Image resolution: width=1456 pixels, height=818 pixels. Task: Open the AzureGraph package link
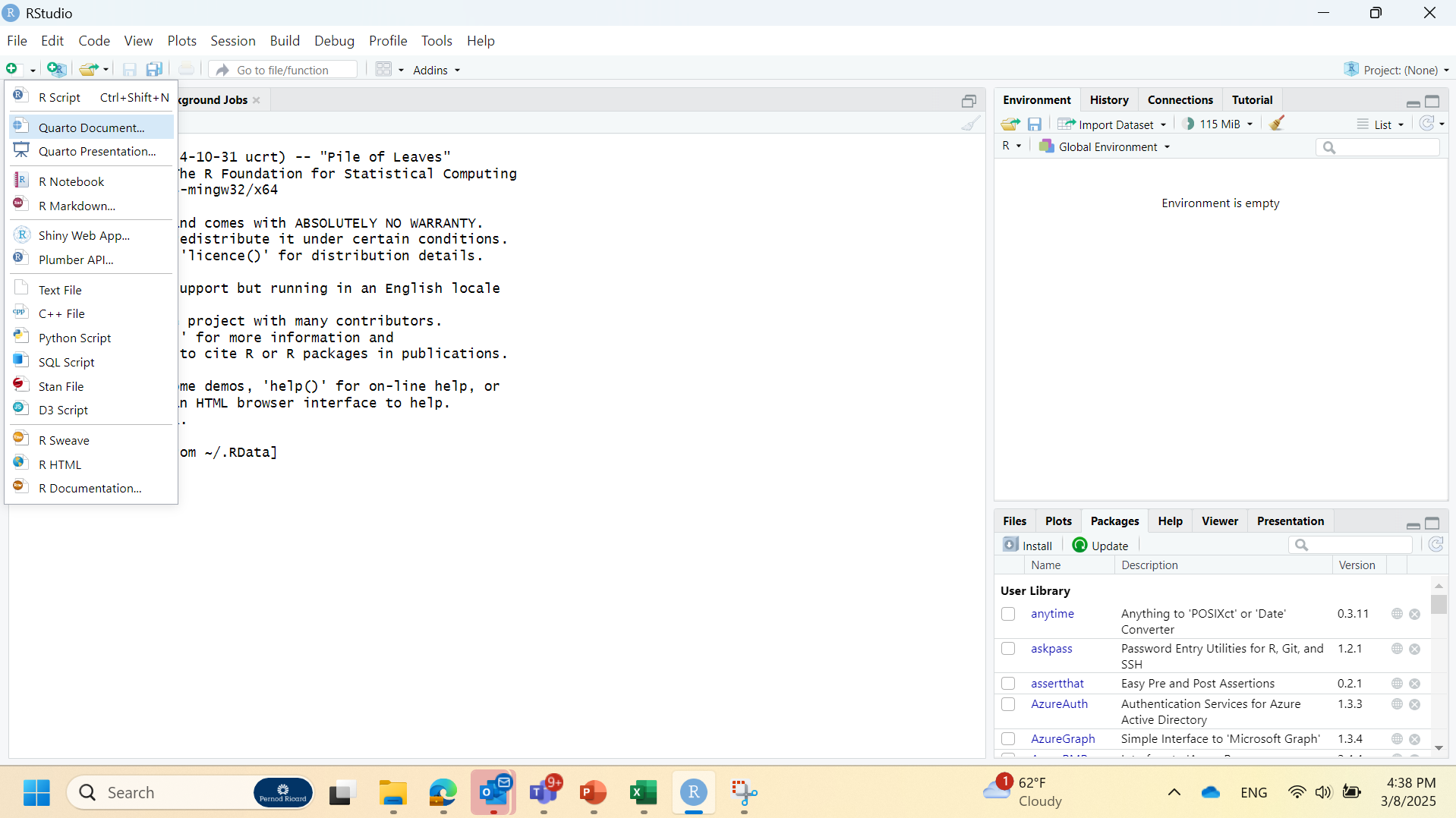coord(1063,739)
